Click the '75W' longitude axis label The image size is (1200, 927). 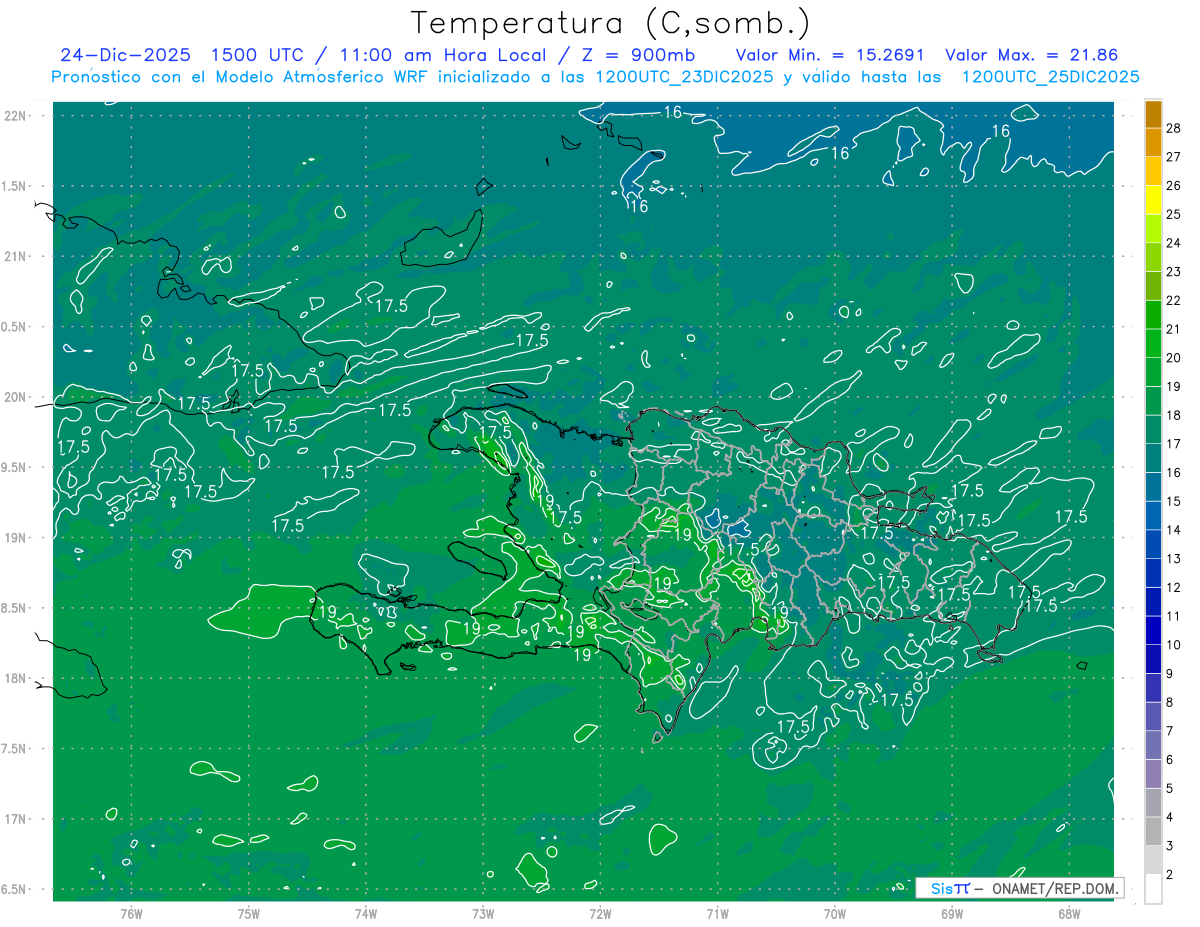pyautogui.click(x=248, y=913)
